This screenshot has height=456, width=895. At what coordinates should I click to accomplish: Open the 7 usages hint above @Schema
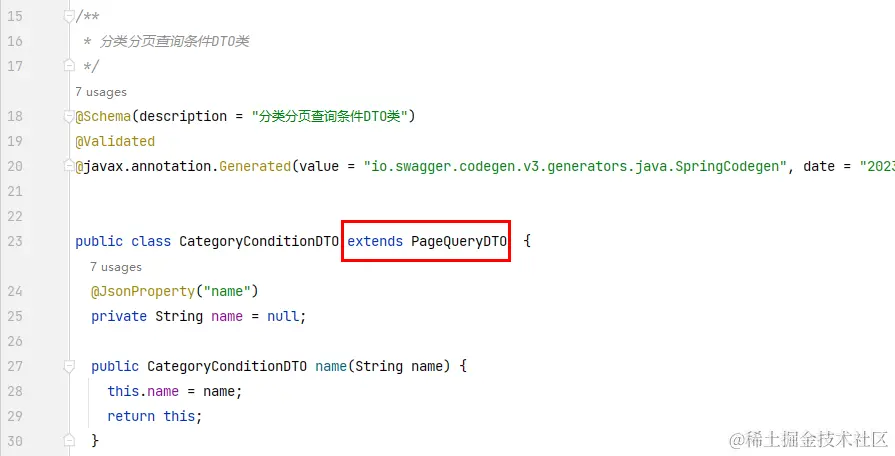(x=101, y=92)
